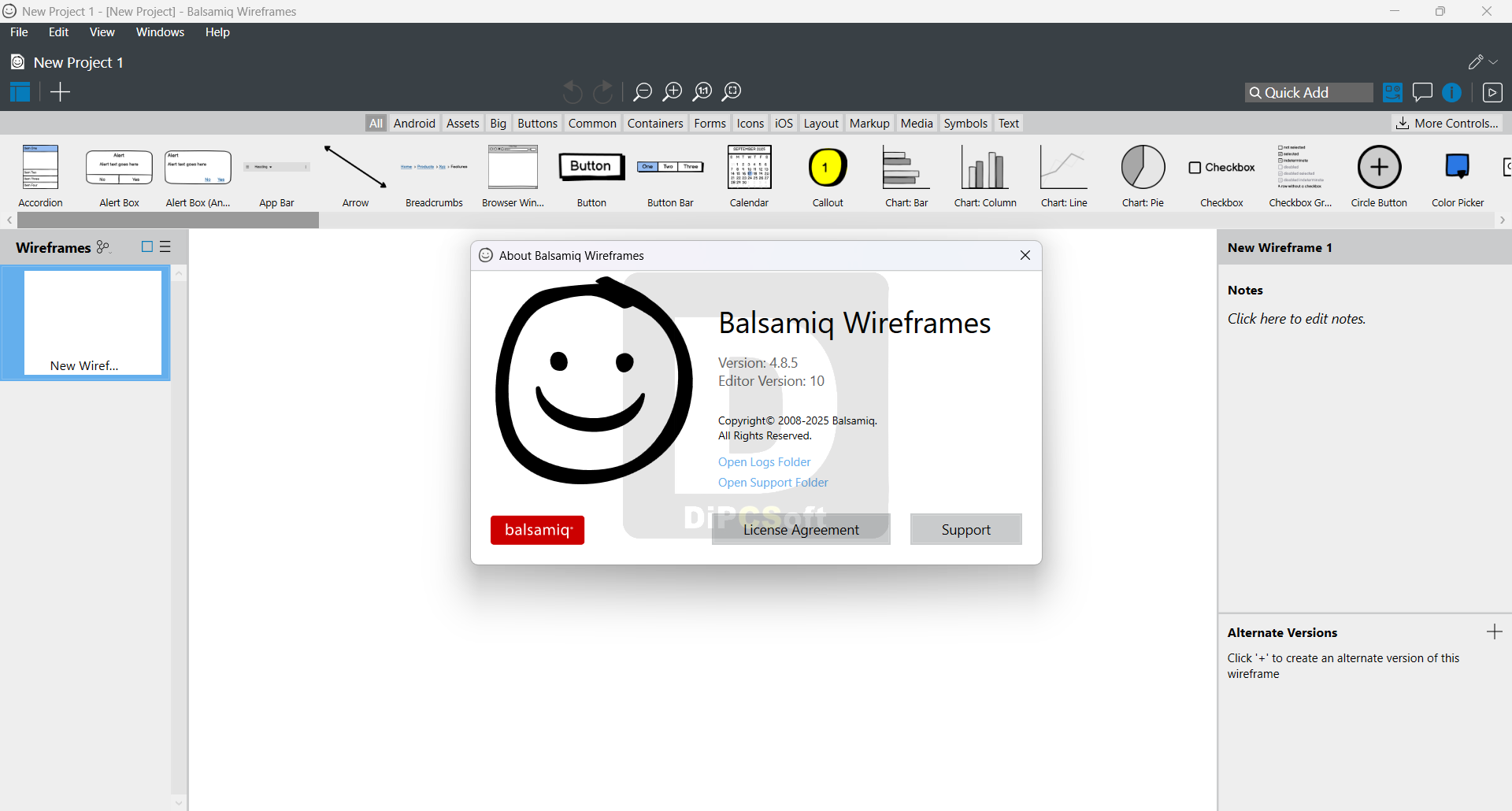Select the Accordion control

click(x=40, y=176)
